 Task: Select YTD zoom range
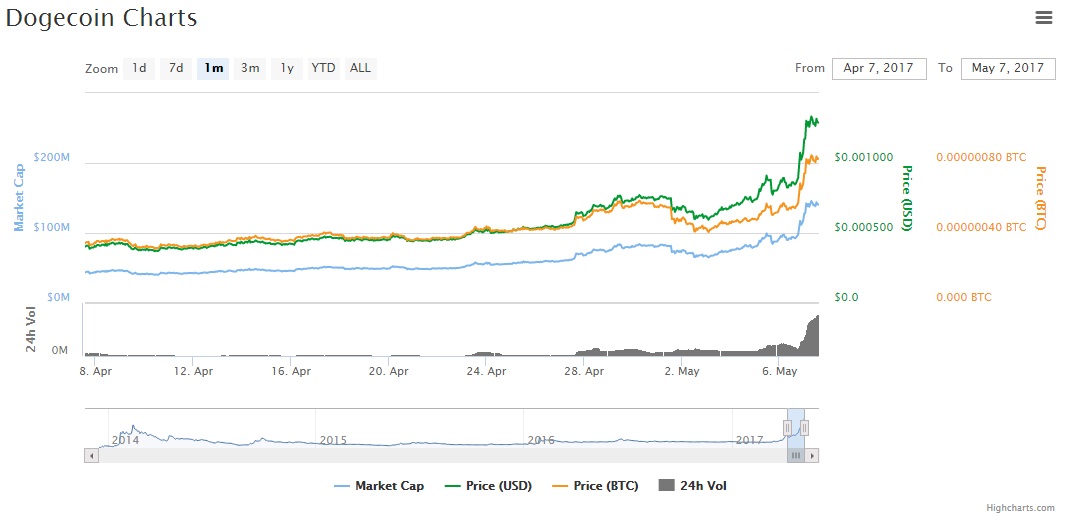(324, 68)
